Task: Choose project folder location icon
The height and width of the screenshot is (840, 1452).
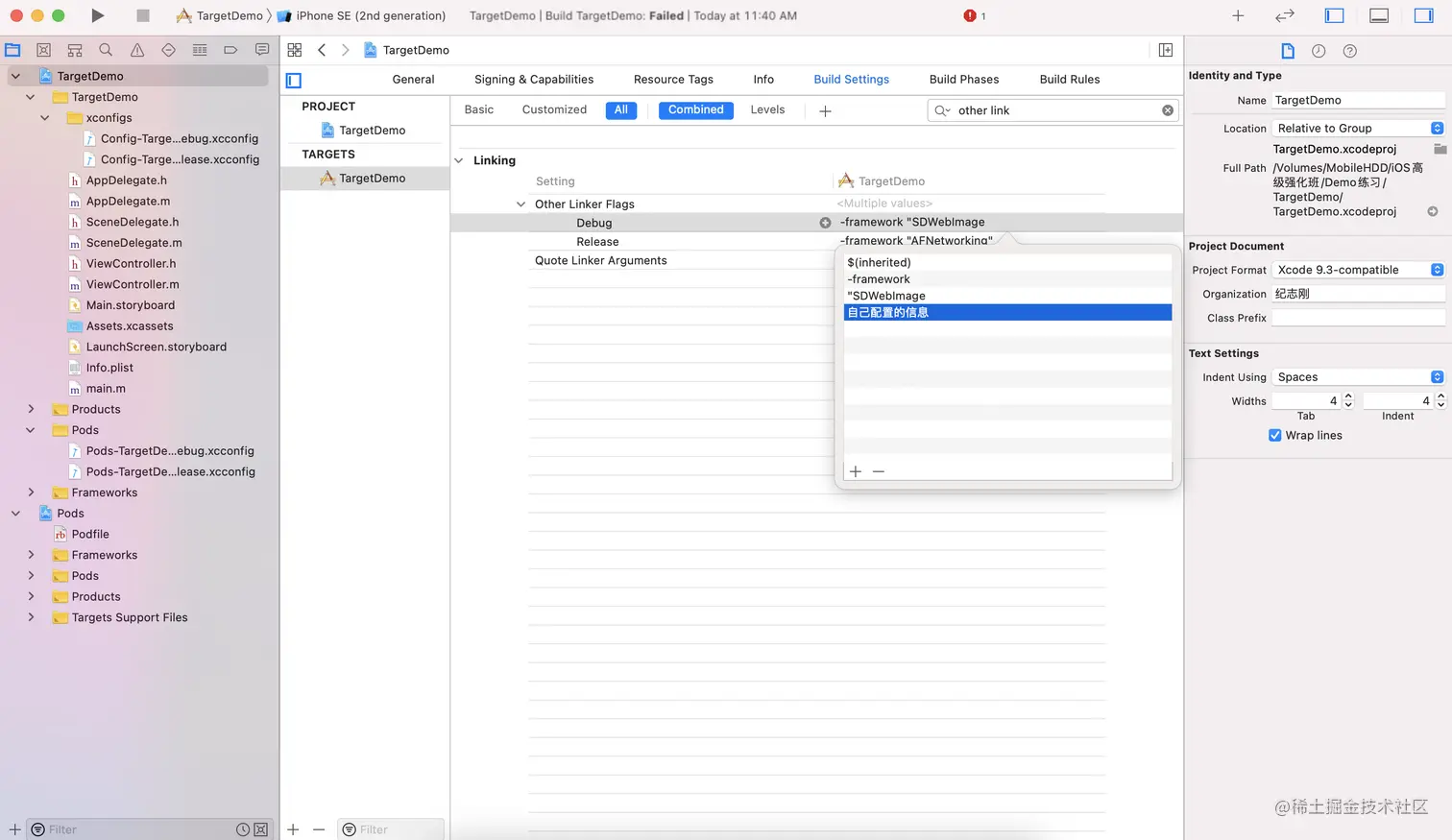Action: (x=1440, y=149)
